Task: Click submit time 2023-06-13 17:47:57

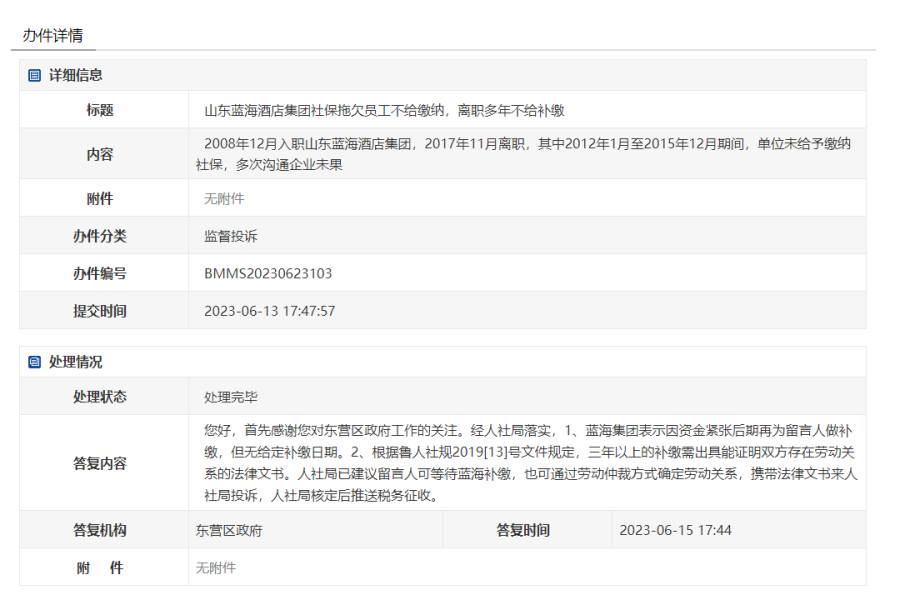Action: click(x=269, y=311)
